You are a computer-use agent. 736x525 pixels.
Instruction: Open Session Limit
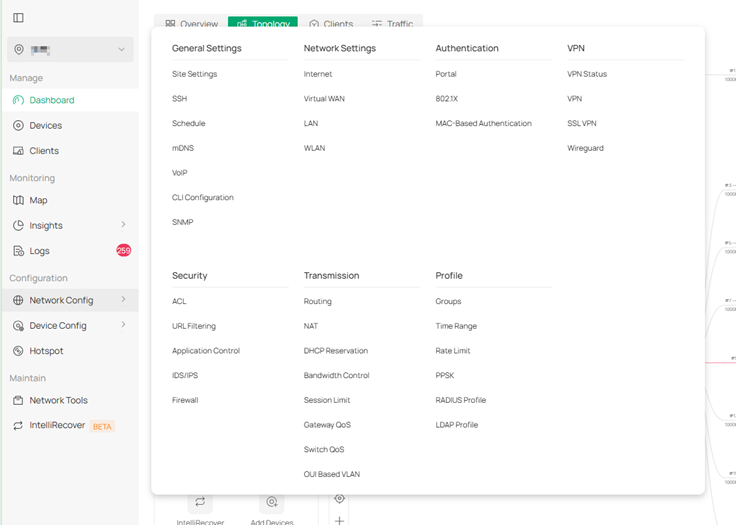pos(327,400)
